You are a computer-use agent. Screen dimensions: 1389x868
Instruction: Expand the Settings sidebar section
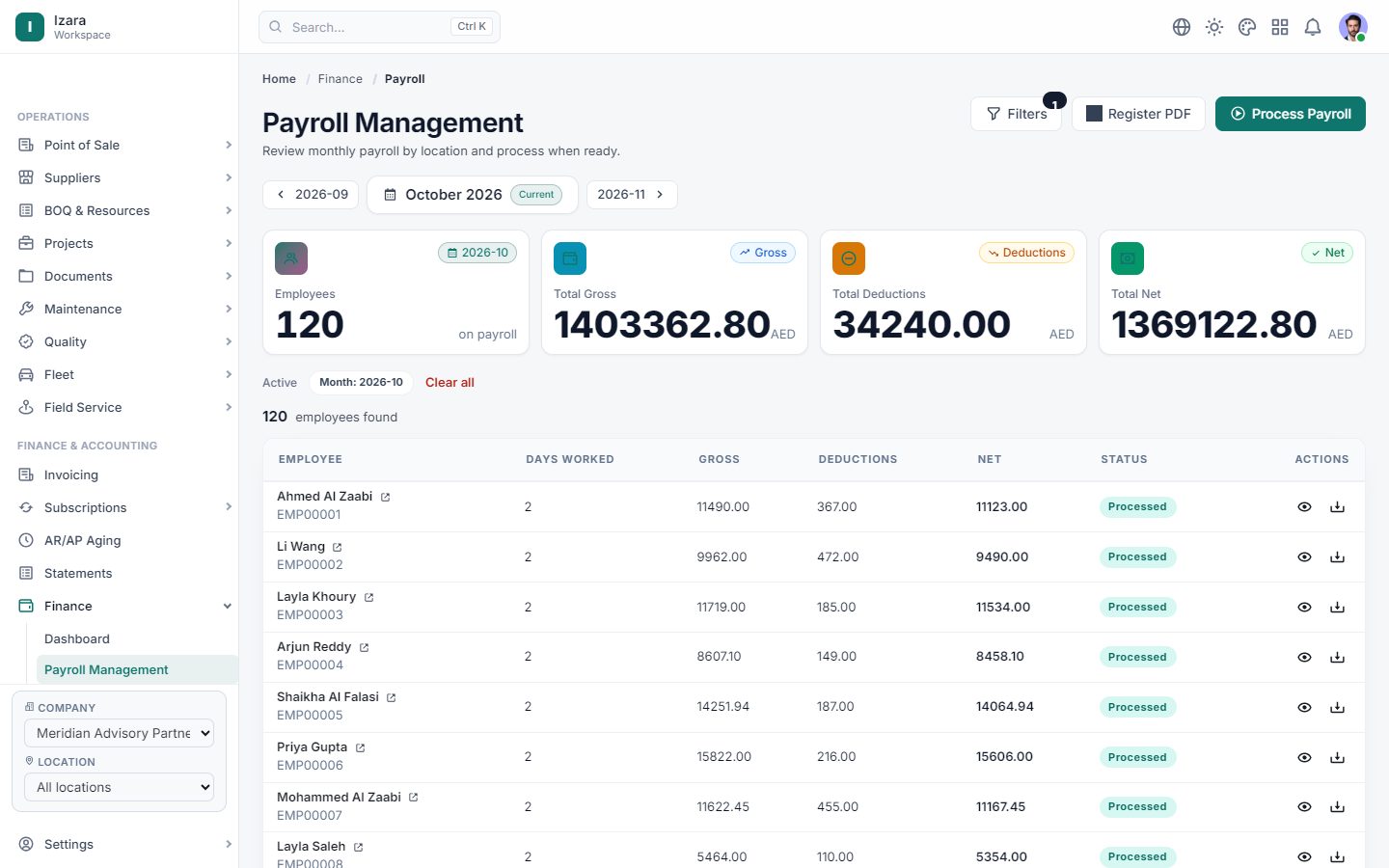click(126, 844)
